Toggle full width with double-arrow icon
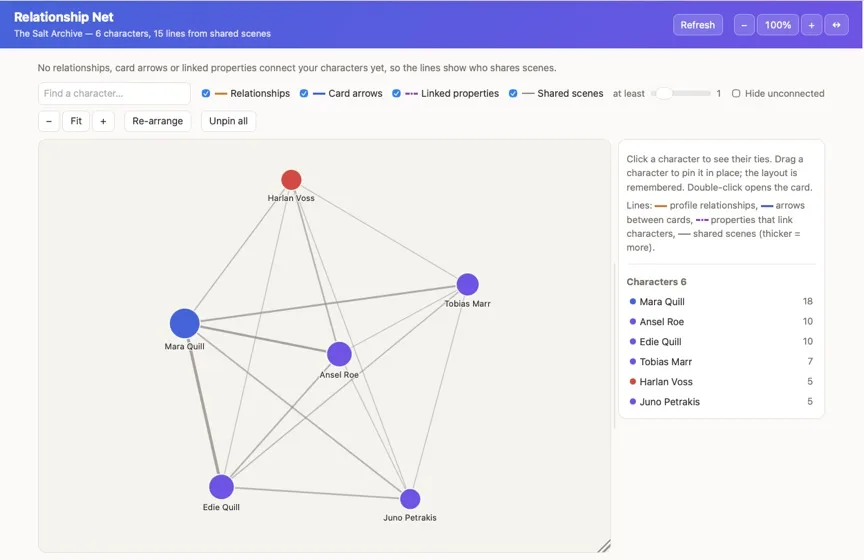The width and height of the screenshot is (864, 560). [836, 25]
